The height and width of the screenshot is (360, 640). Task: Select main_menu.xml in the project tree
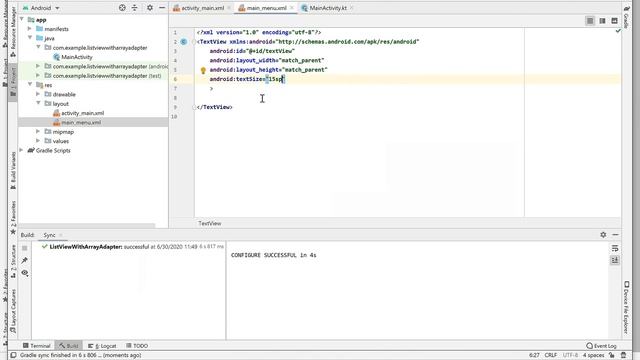tap(81, 122)
